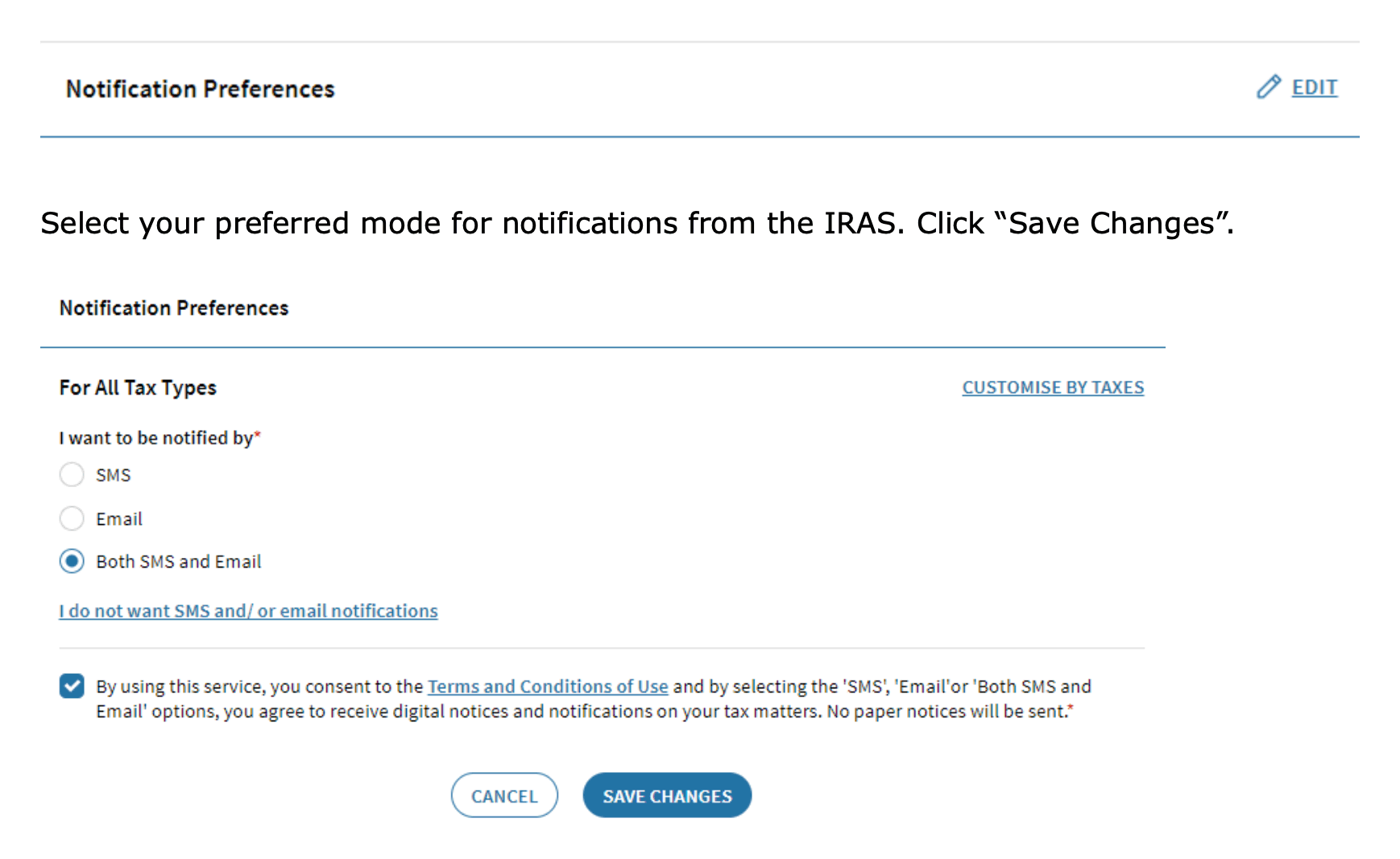Open the CUSTOMISE BY TAXES link

tap(1052, 387)
